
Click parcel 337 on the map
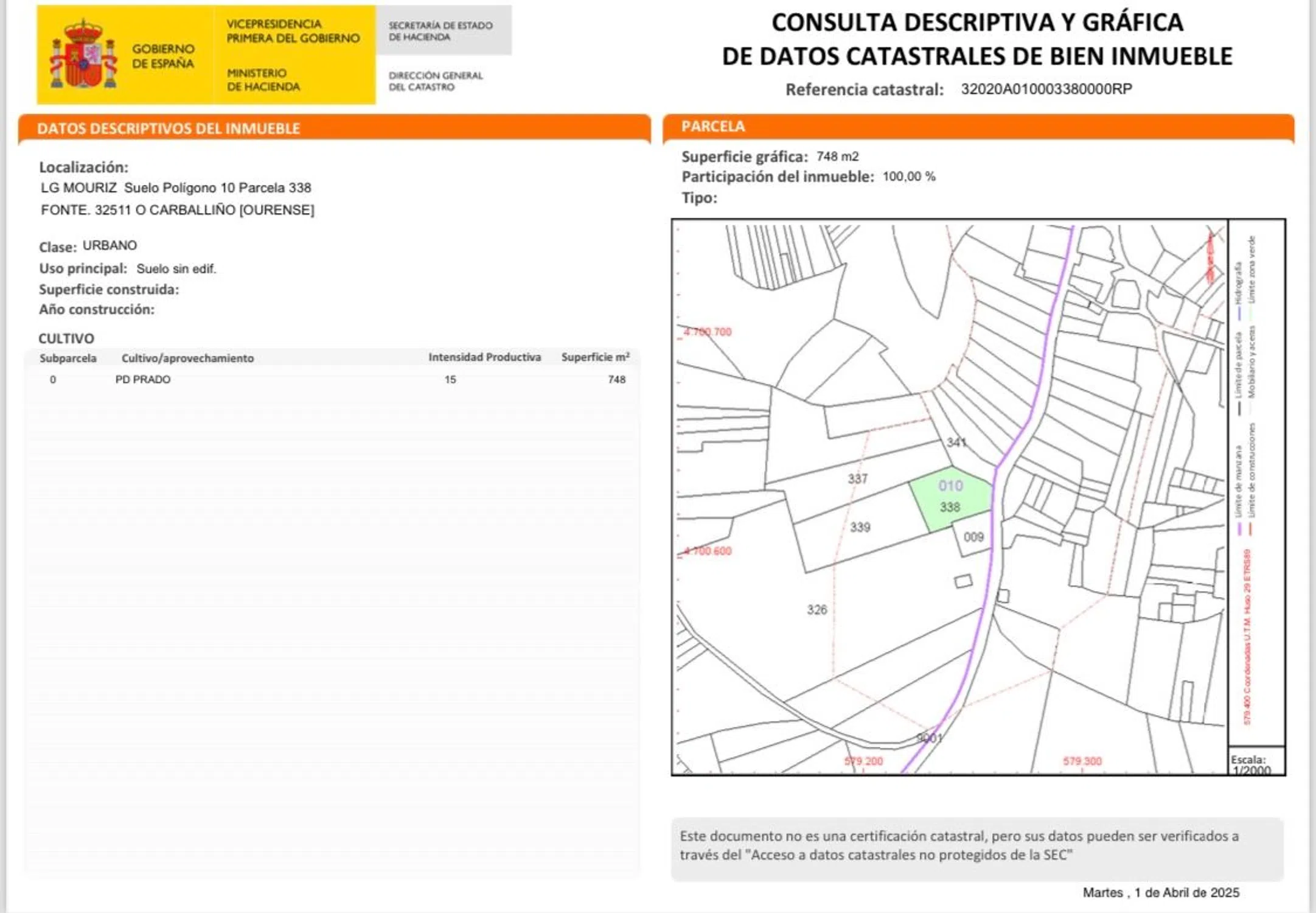[857, 478]
